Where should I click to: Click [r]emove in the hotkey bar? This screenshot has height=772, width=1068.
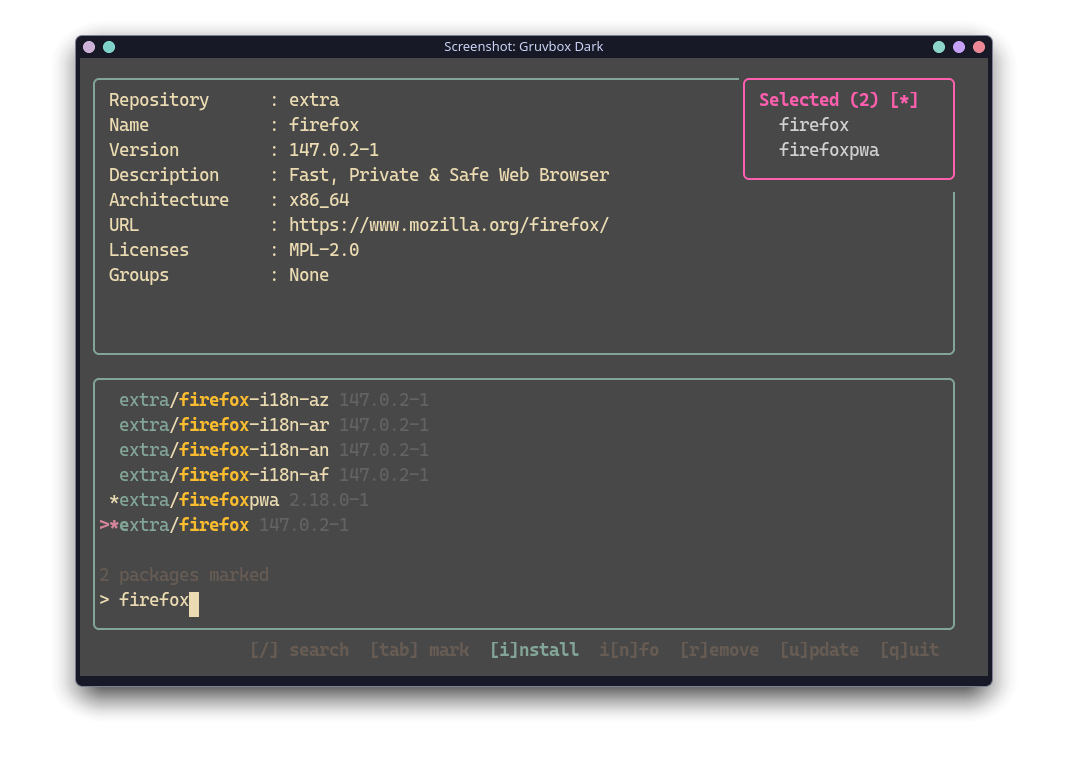(719, 649)
